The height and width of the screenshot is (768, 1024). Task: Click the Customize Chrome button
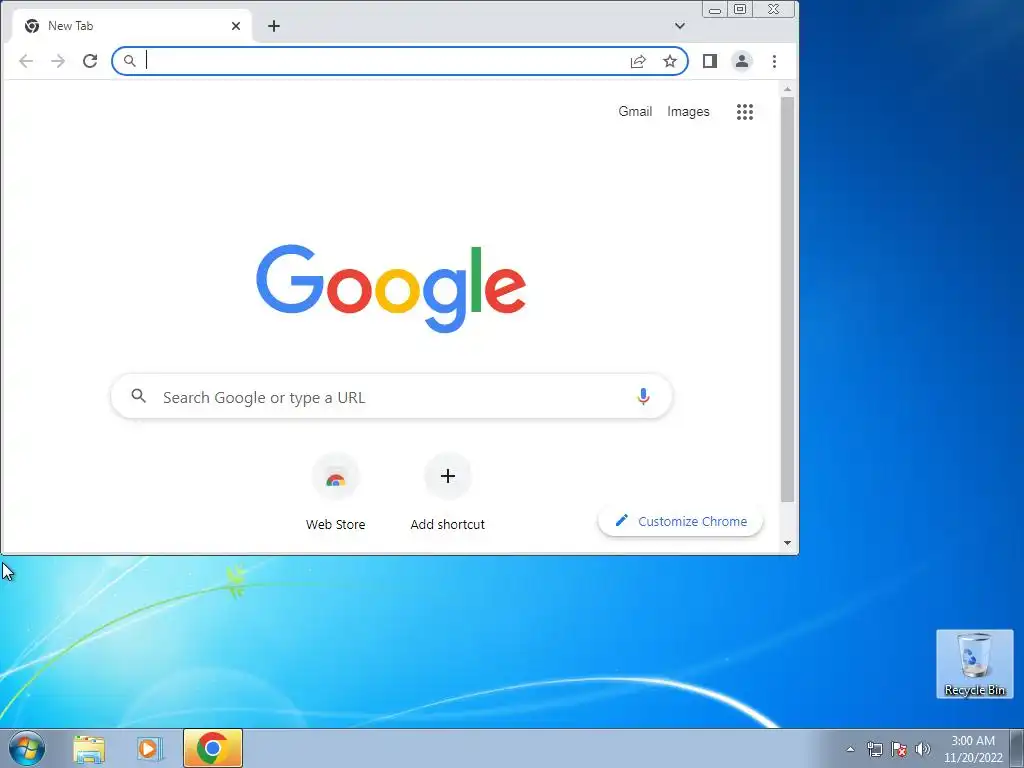(680, 521)
